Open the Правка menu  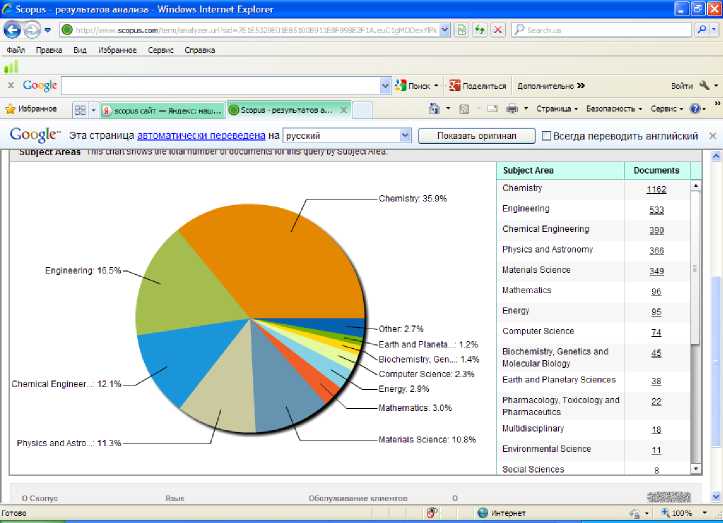click(x=49, y=50)
